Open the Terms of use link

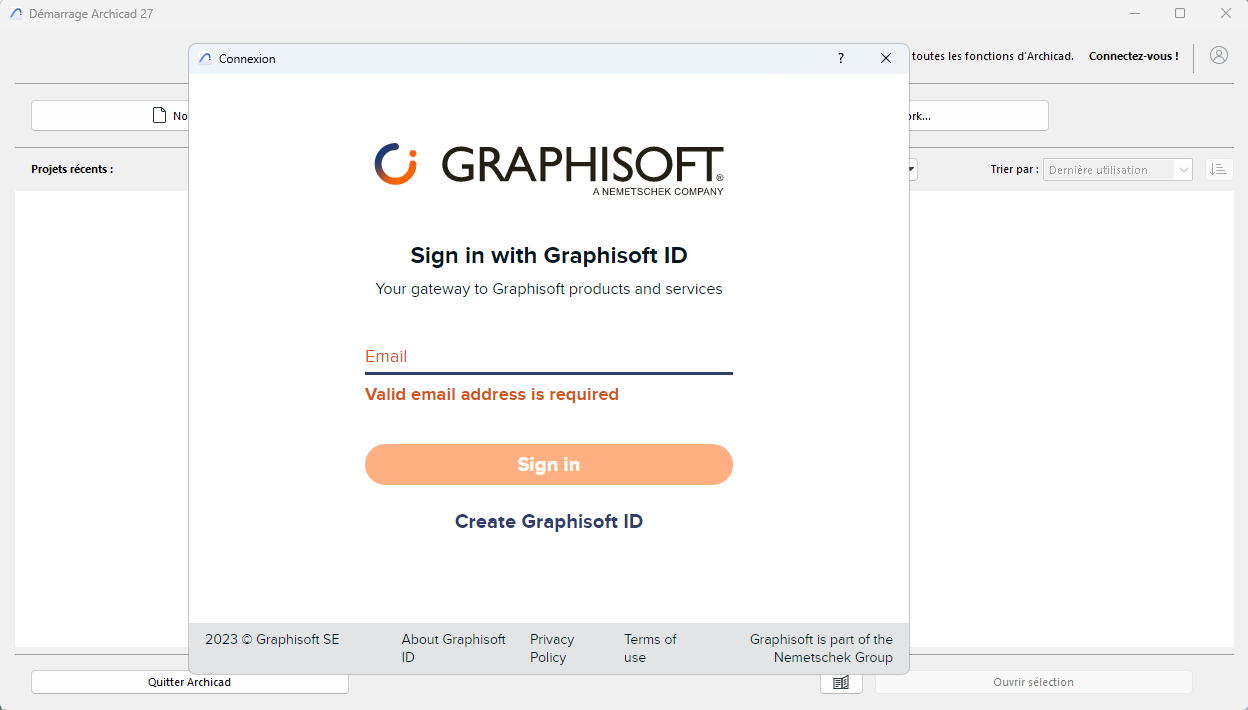[650, 648]
